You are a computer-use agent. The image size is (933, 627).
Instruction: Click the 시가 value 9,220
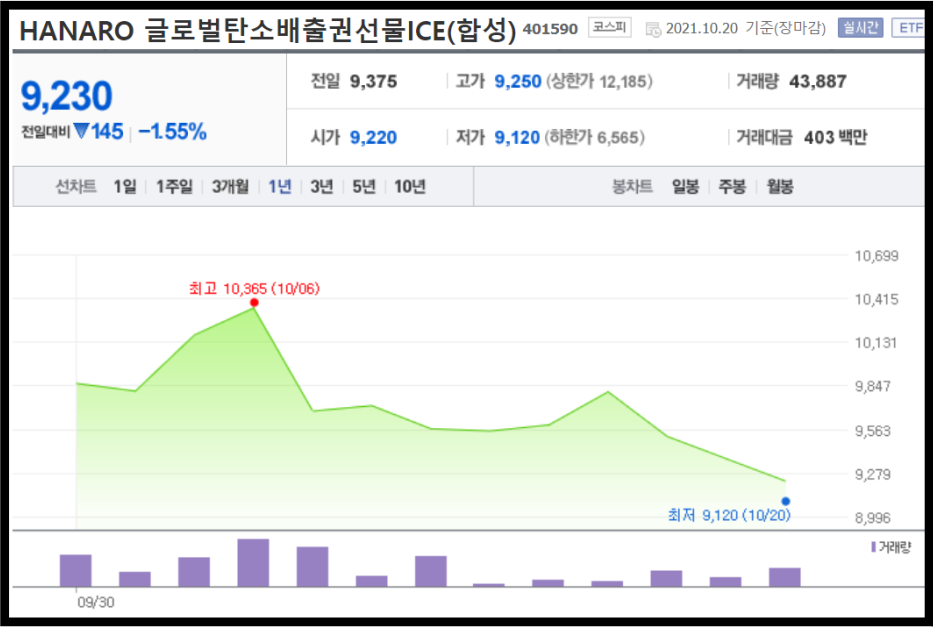[x=373, y=137]
